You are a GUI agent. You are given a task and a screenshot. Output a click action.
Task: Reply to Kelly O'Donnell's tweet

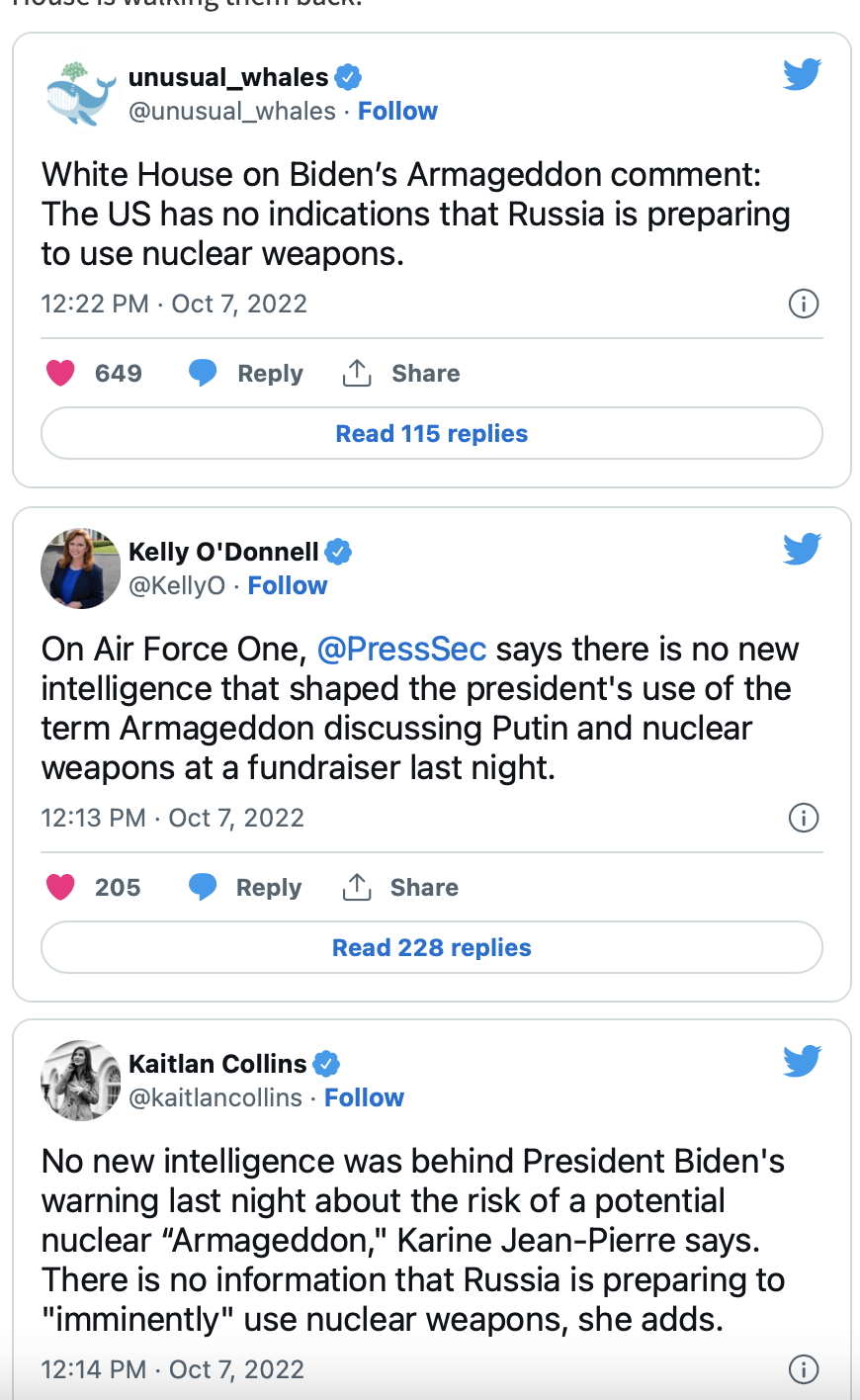pyautogui.click(x=245, y=887)
